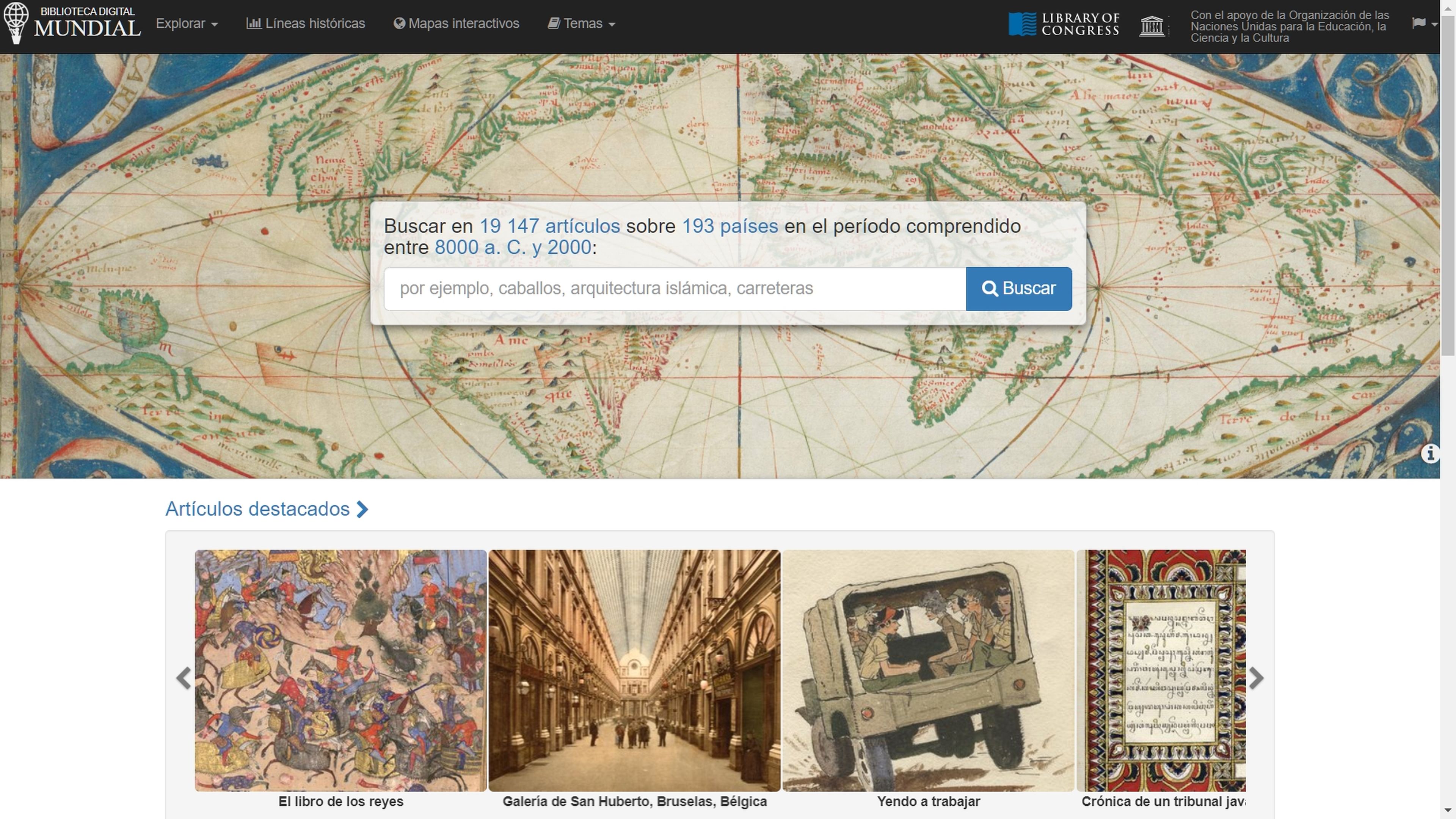
Task: Click the El libro de los reyes caption
Action: tap(341, 802)
